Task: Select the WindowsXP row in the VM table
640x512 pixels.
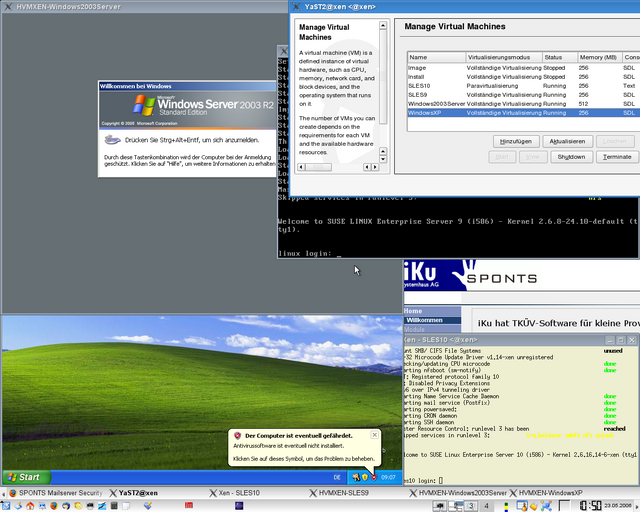Action: (x=524, y=113)
